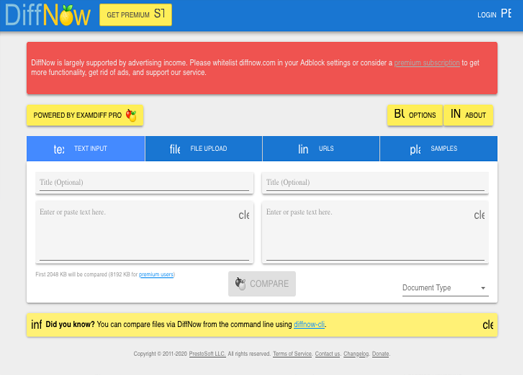Click the Login person icon
Image resolution: width=523 pixels, height=375 pixels.
(x=506, y=13)
